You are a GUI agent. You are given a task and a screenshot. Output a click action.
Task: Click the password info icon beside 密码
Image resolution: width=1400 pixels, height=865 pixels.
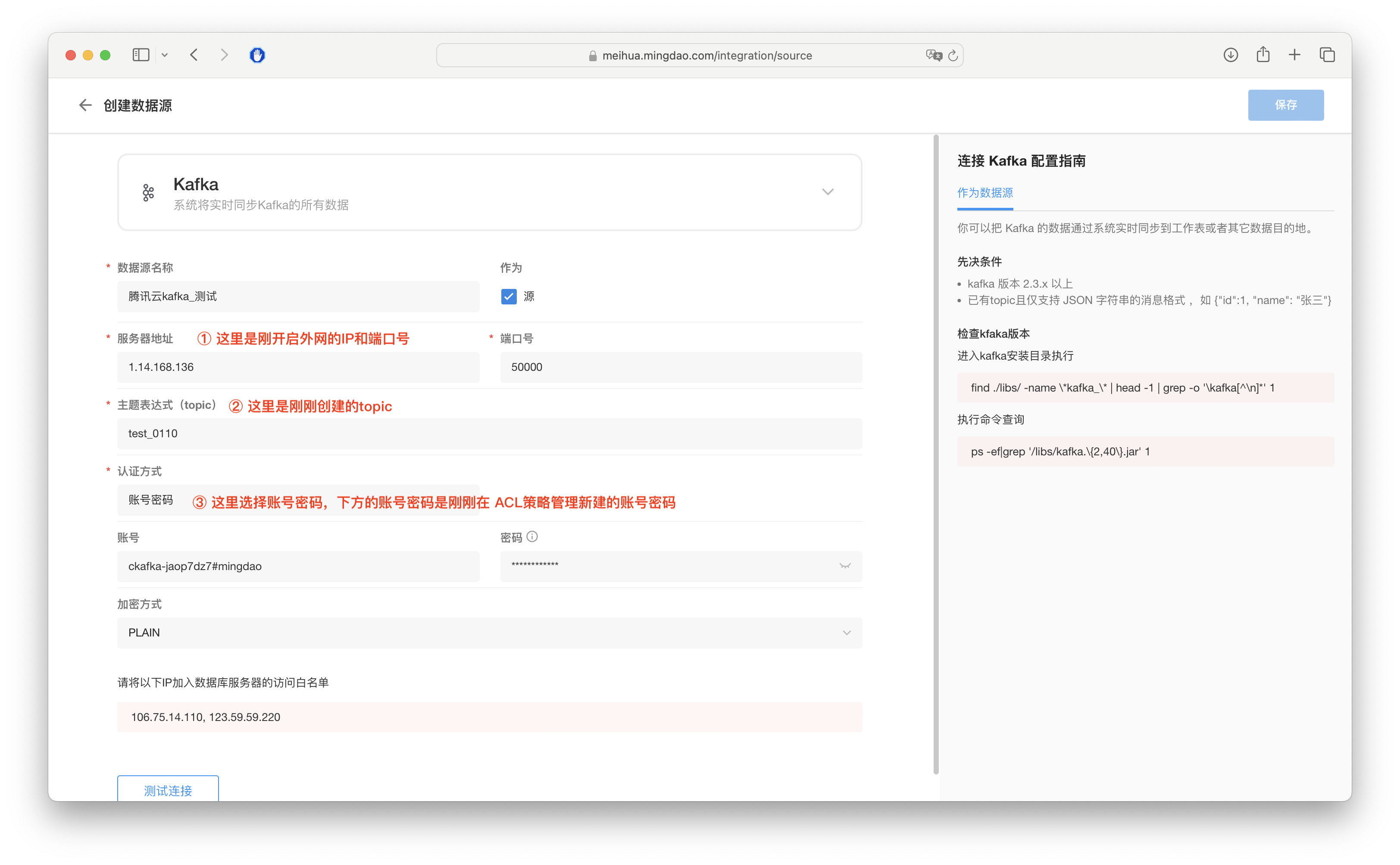(532, 536)
